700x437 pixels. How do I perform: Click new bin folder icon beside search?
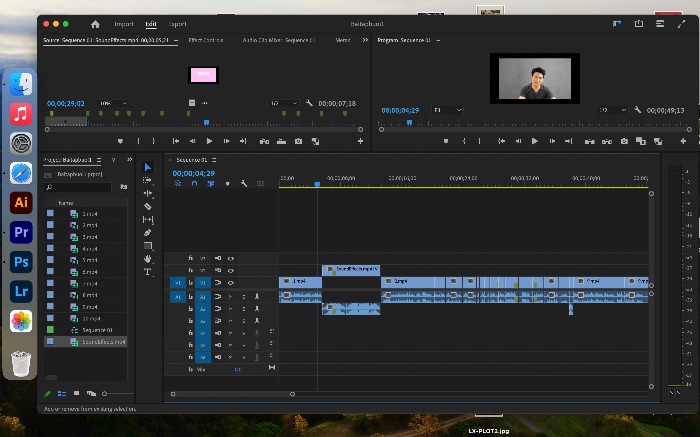point(124,187)
